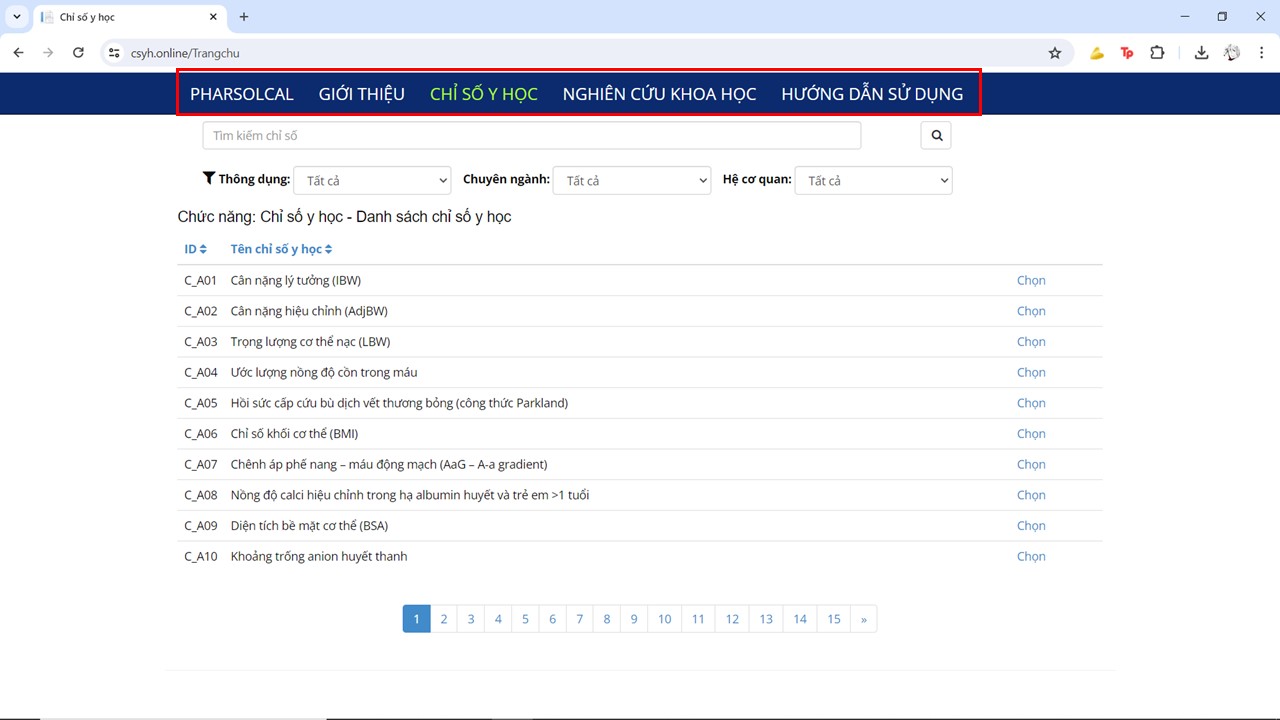Image resolution: width=1280 pixels, height=720 pixels.
Task: Open the Thông dụng dropdown
Action: click(372, 180)
